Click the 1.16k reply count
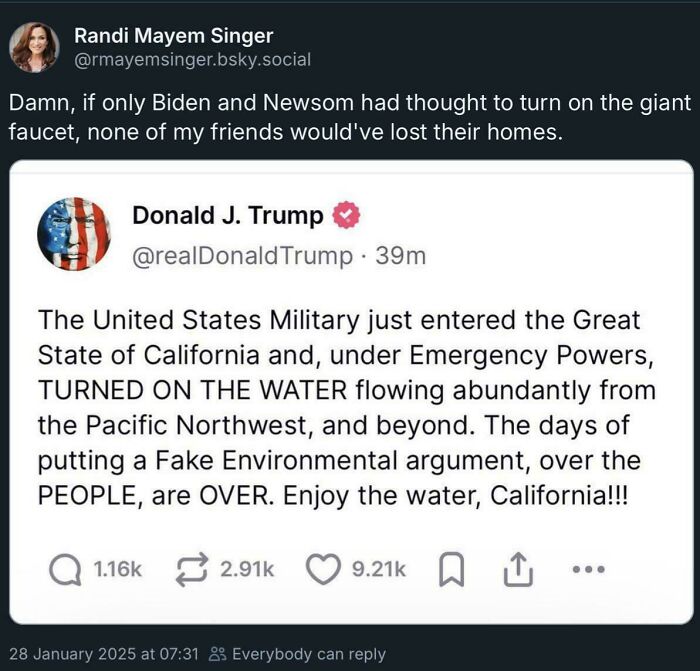Screen dimensions: 700x671 pos(118,569)
